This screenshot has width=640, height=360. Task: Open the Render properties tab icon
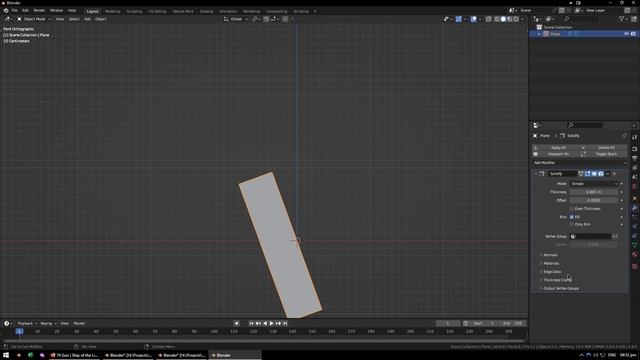[635, 149]
